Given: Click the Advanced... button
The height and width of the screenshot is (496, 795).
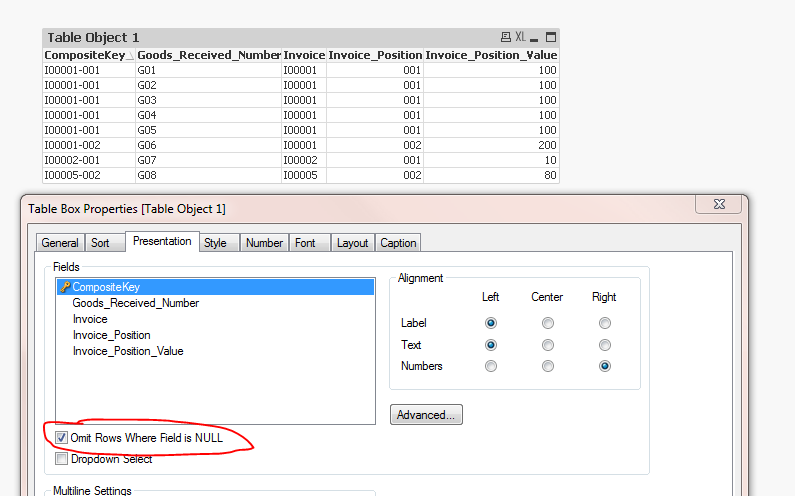Looking at the screenshot, I should (x=426, y=414).
